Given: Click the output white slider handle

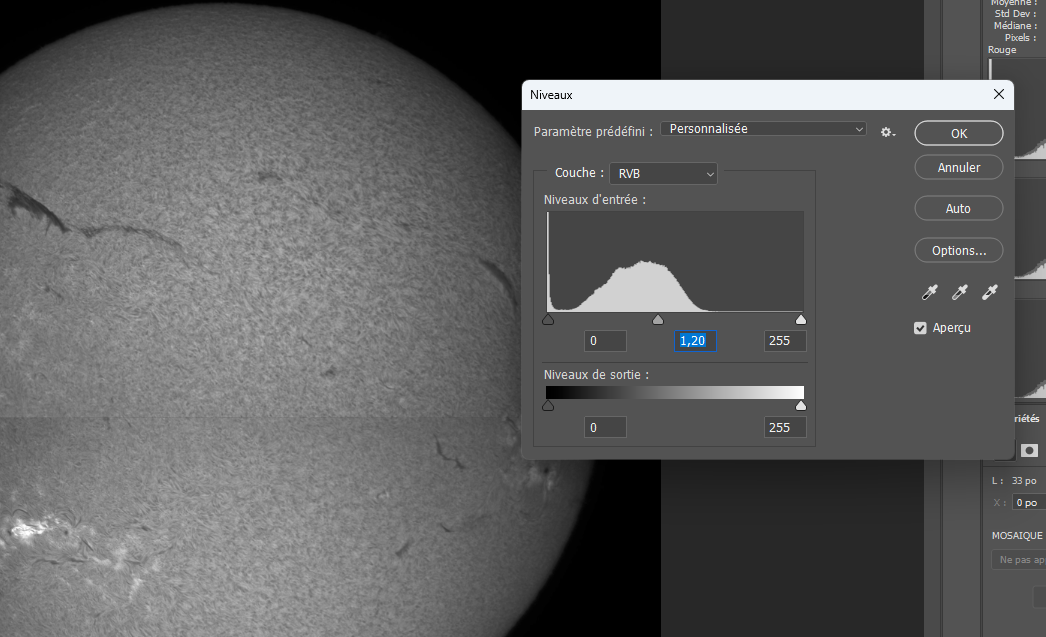Looking at the screenshot, I should point(801,406).
